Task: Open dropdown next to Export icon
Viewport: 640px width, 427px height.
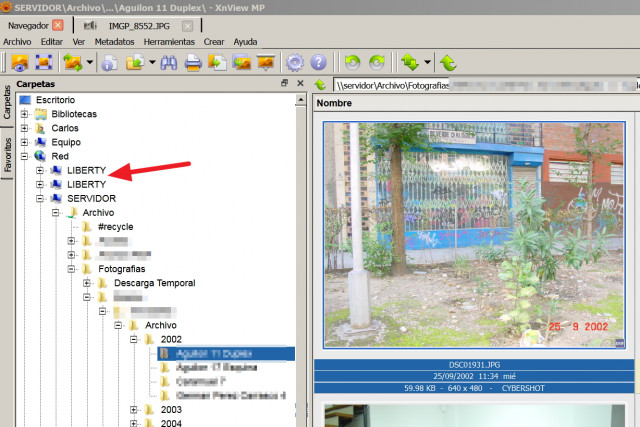Action: click(x=152, y=62)
